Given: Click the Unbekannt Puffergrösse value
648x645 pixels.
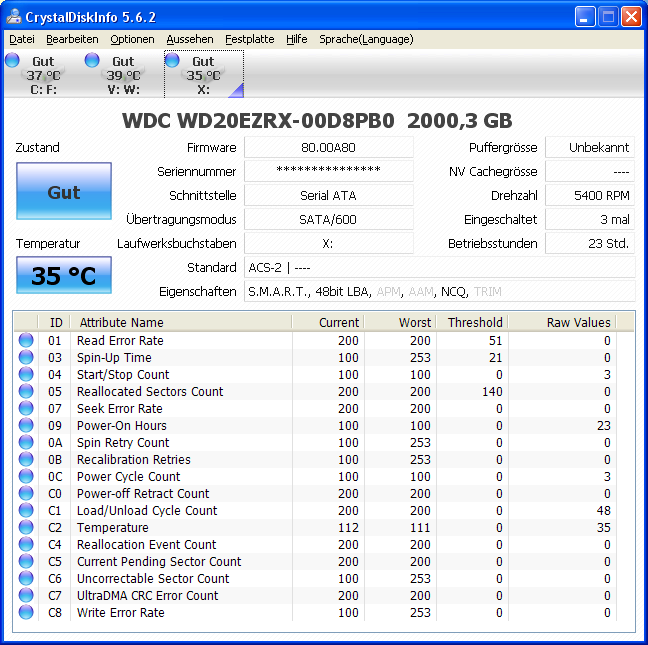Looking at the screenshot, I should pyautogui.click(x=590, y=148).
